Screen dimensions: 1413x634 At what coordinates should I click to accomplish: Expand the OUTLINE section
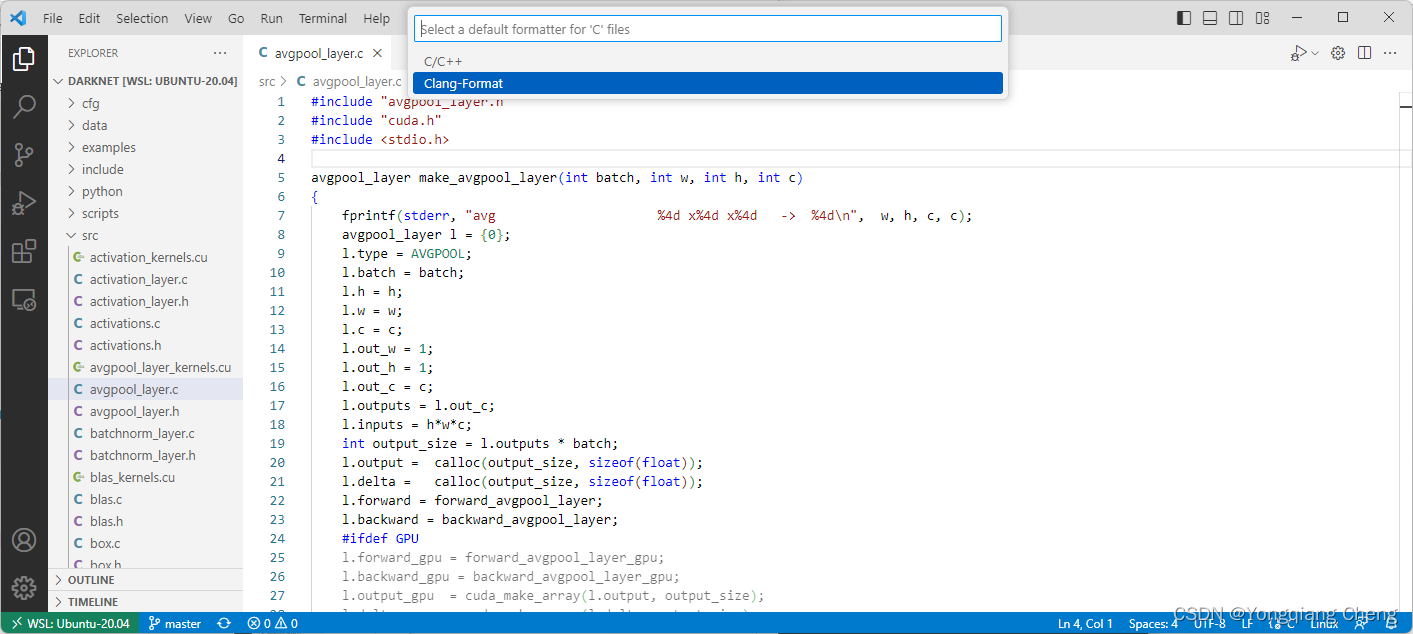point(91,579)
